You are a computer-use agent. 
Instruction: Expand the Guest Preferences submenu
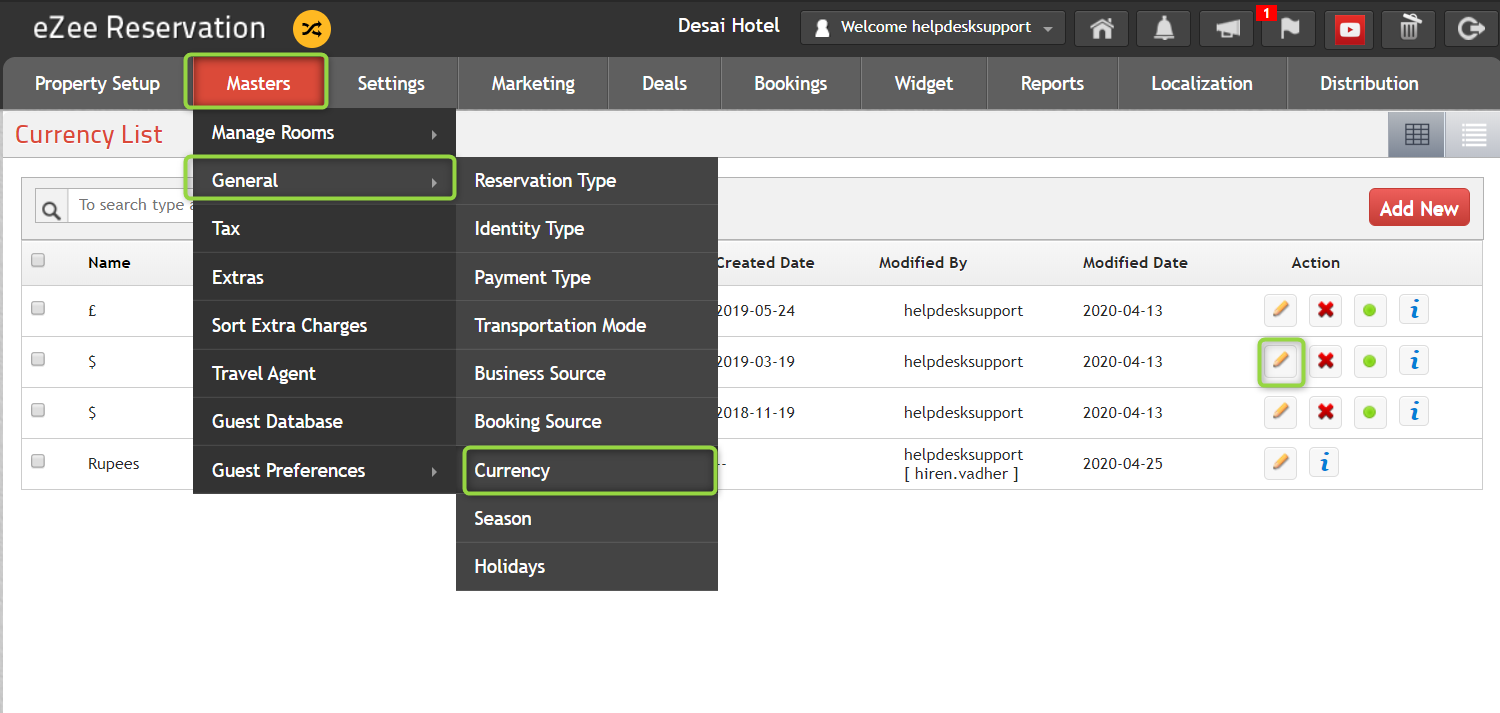(x=324, y=470)
